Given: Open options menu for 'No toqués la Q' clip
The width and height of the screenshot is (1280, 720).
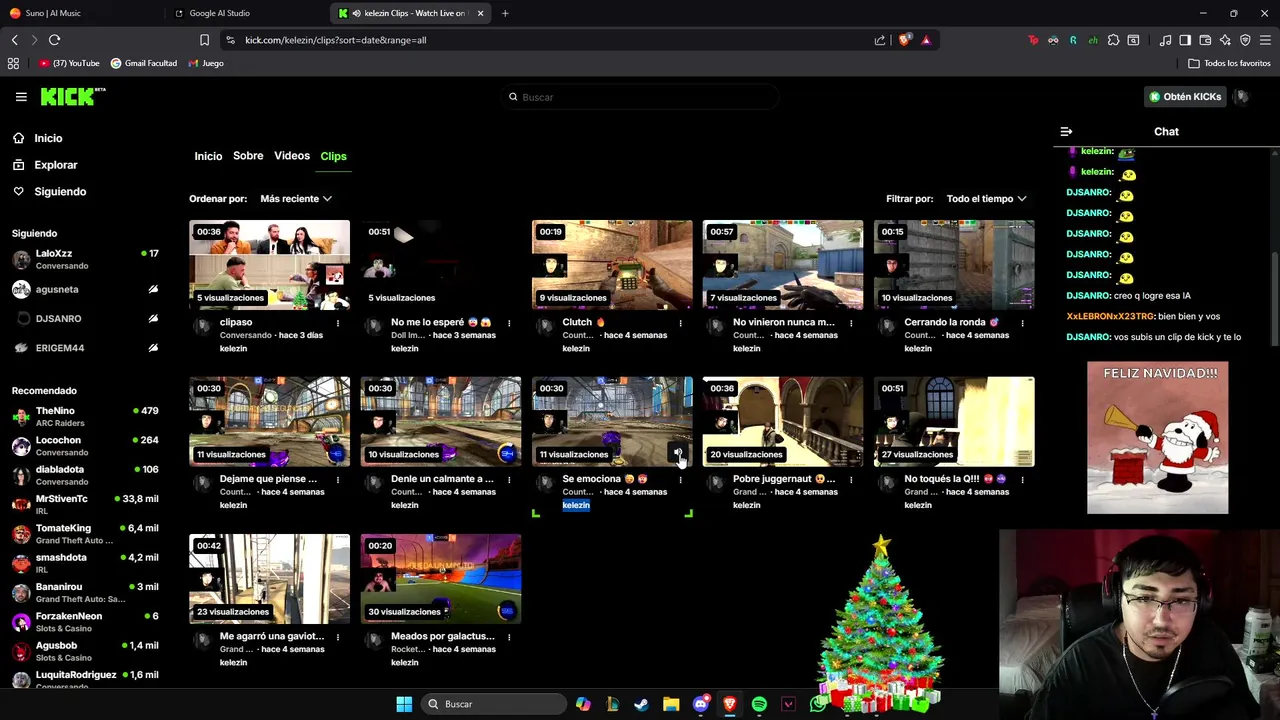Looking at the screenshot, I should click(1022, 480).
